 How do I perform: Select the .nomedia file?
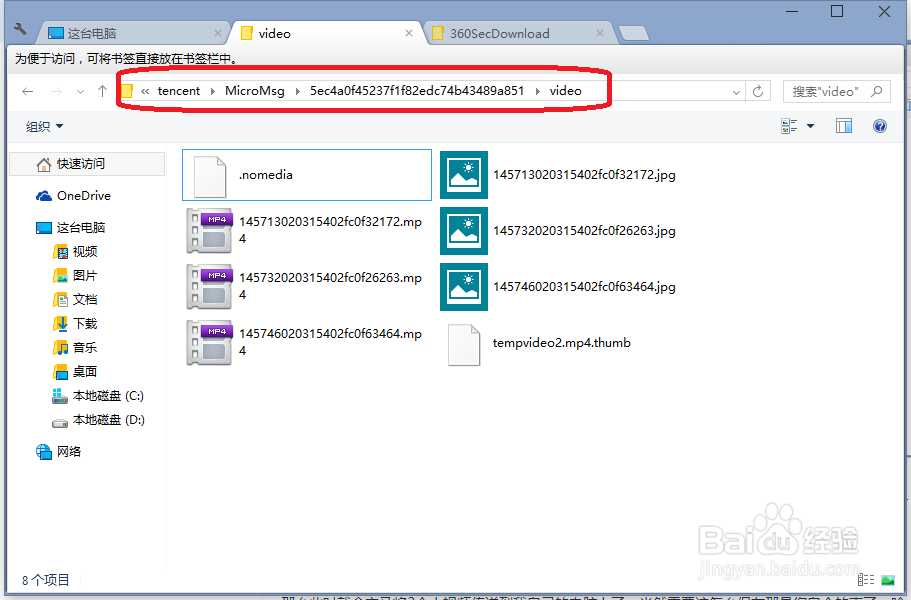(x=307, y=175)
